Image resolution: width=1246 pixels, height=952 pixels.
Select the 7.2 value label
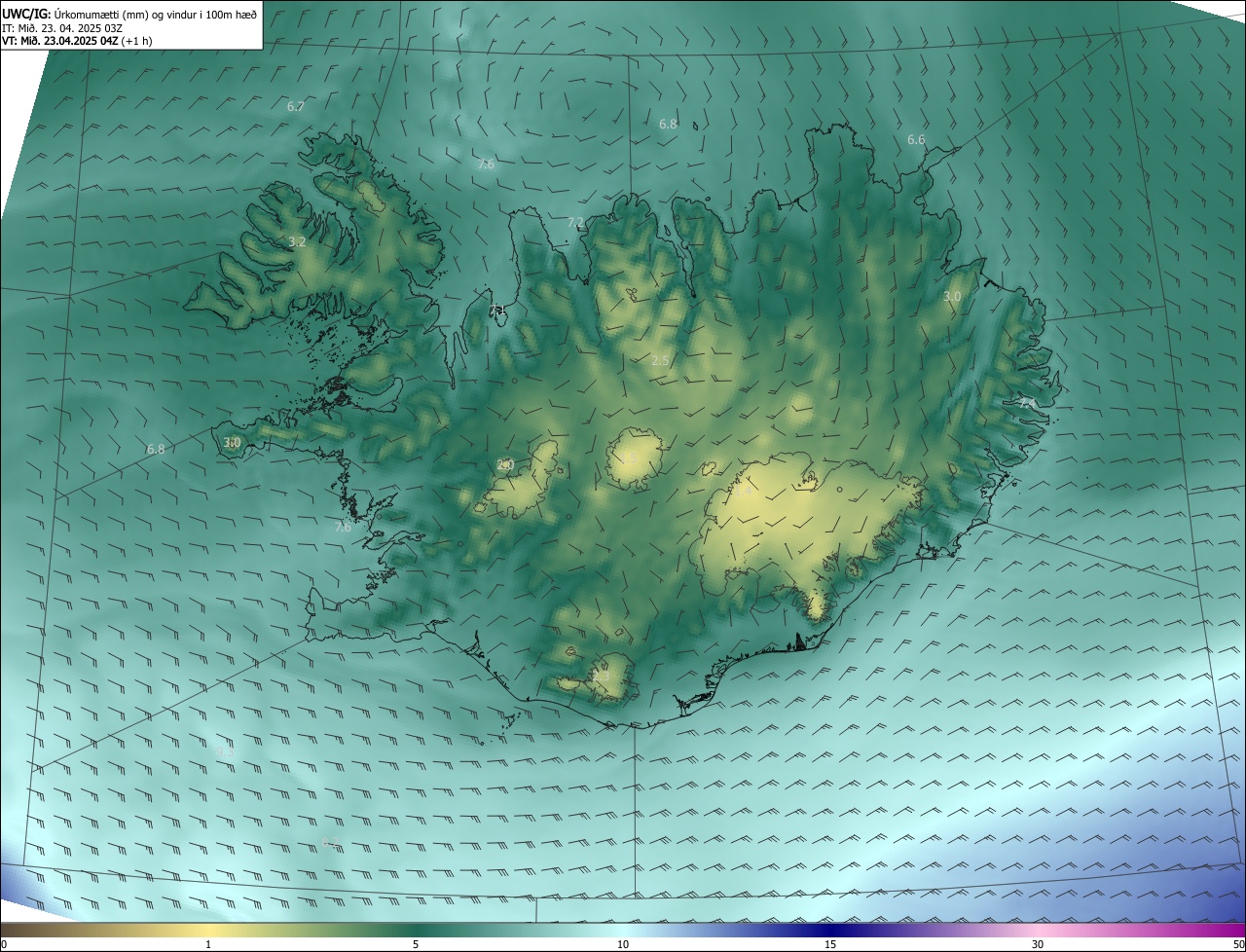coord(575,223)
